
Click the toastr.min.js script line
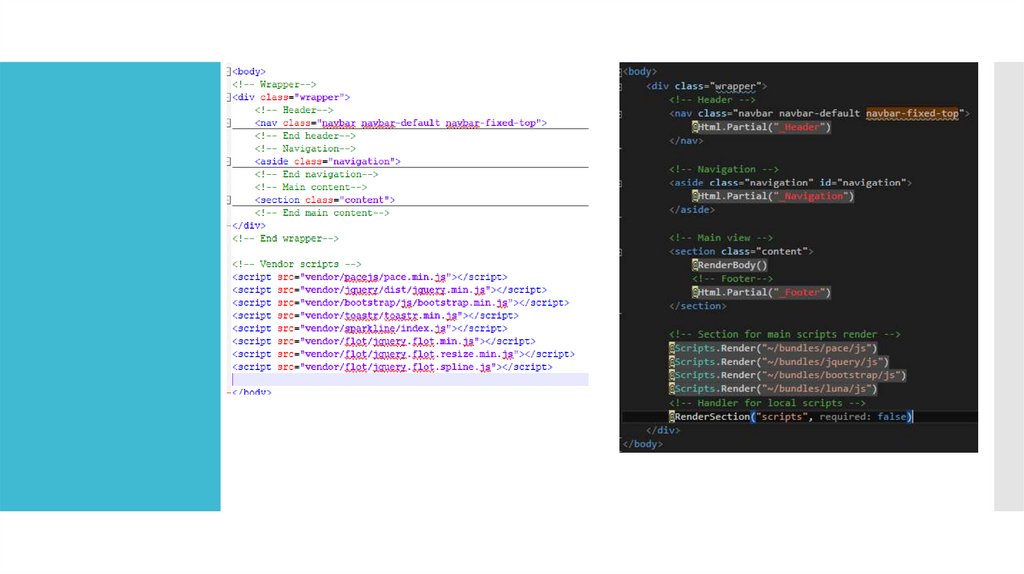(376, 315)
